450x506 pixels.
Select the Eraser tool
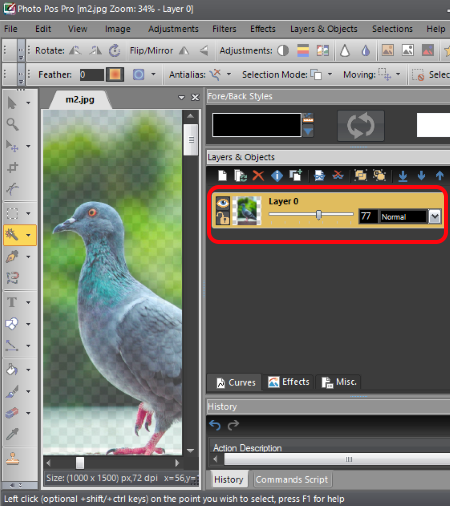(x=12, y=413)
